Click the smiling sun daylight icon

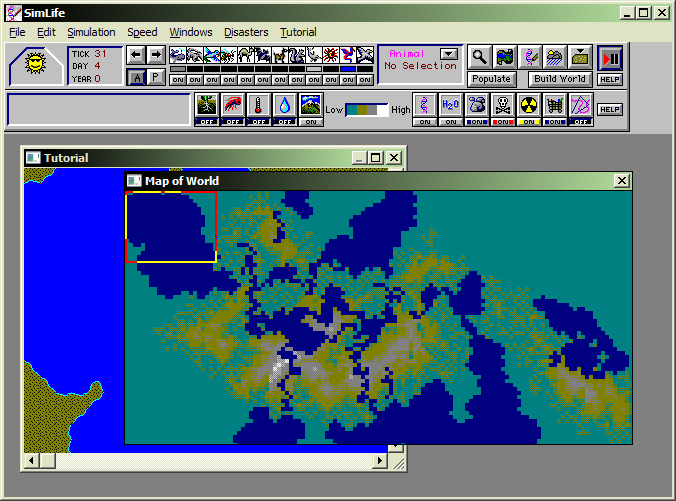coord(35,63)
